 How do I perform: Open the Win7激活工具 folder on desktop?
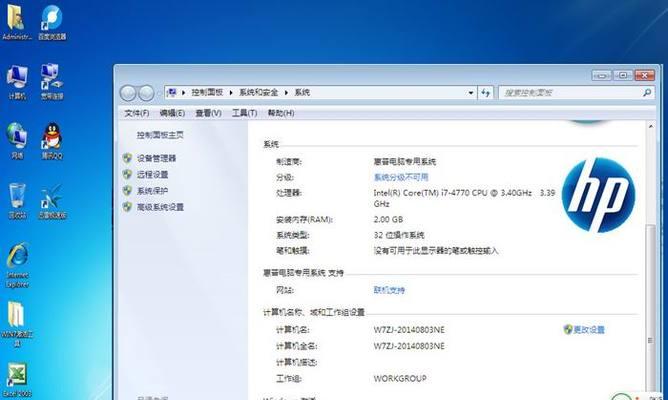[17, 325]
